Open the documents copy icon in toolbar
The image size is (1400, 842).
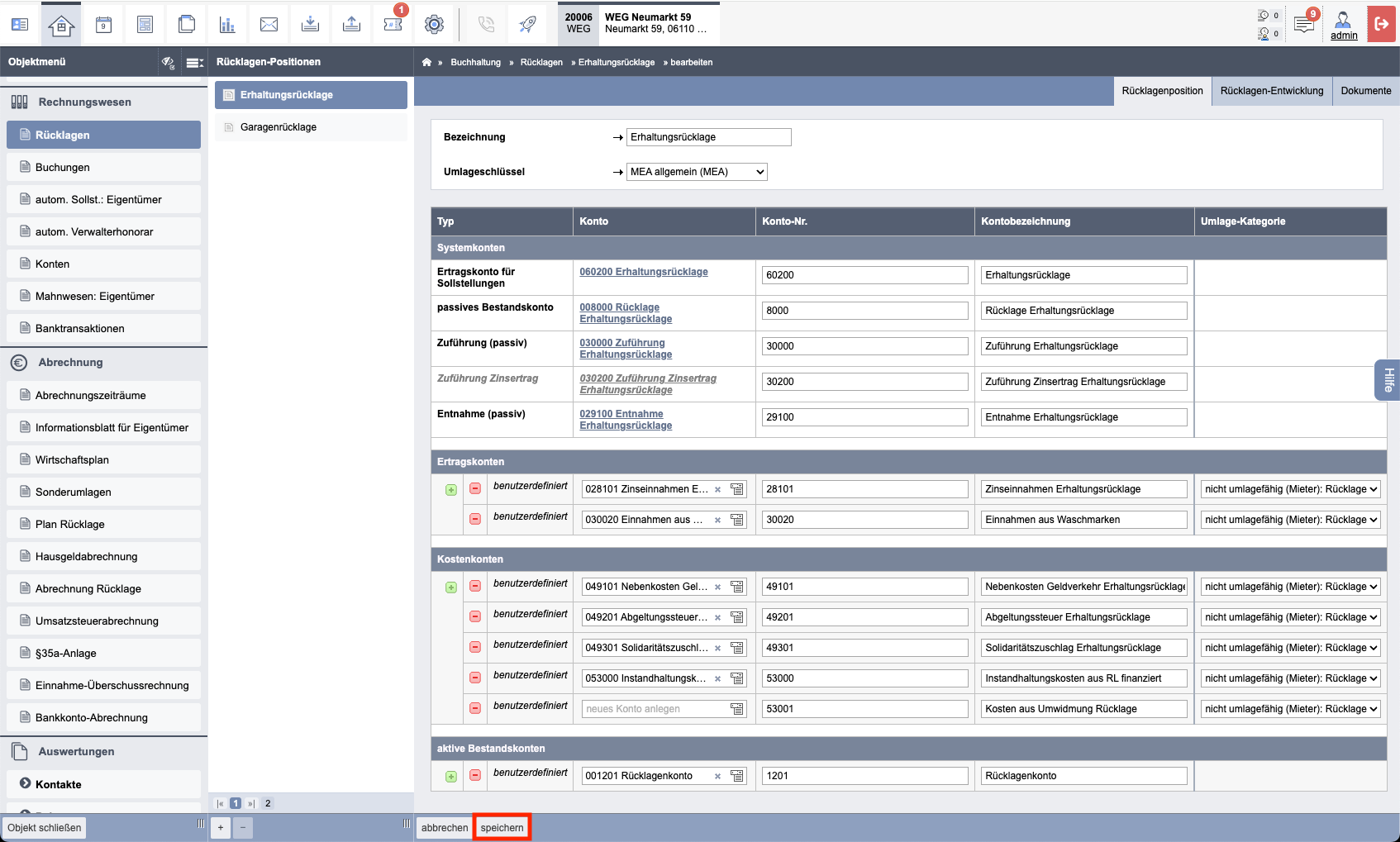(x=187, y=25)
